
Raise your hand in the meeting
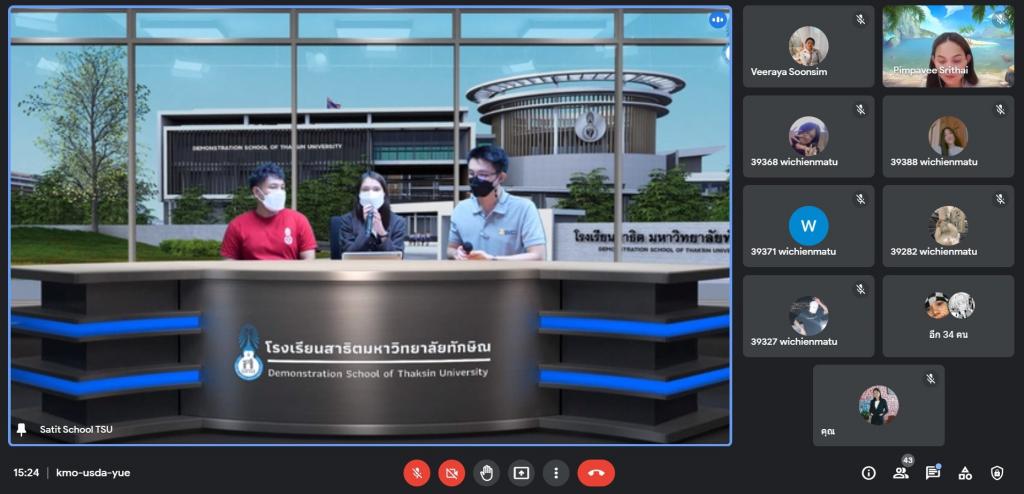pyautogui.click(x=487, y=472)
